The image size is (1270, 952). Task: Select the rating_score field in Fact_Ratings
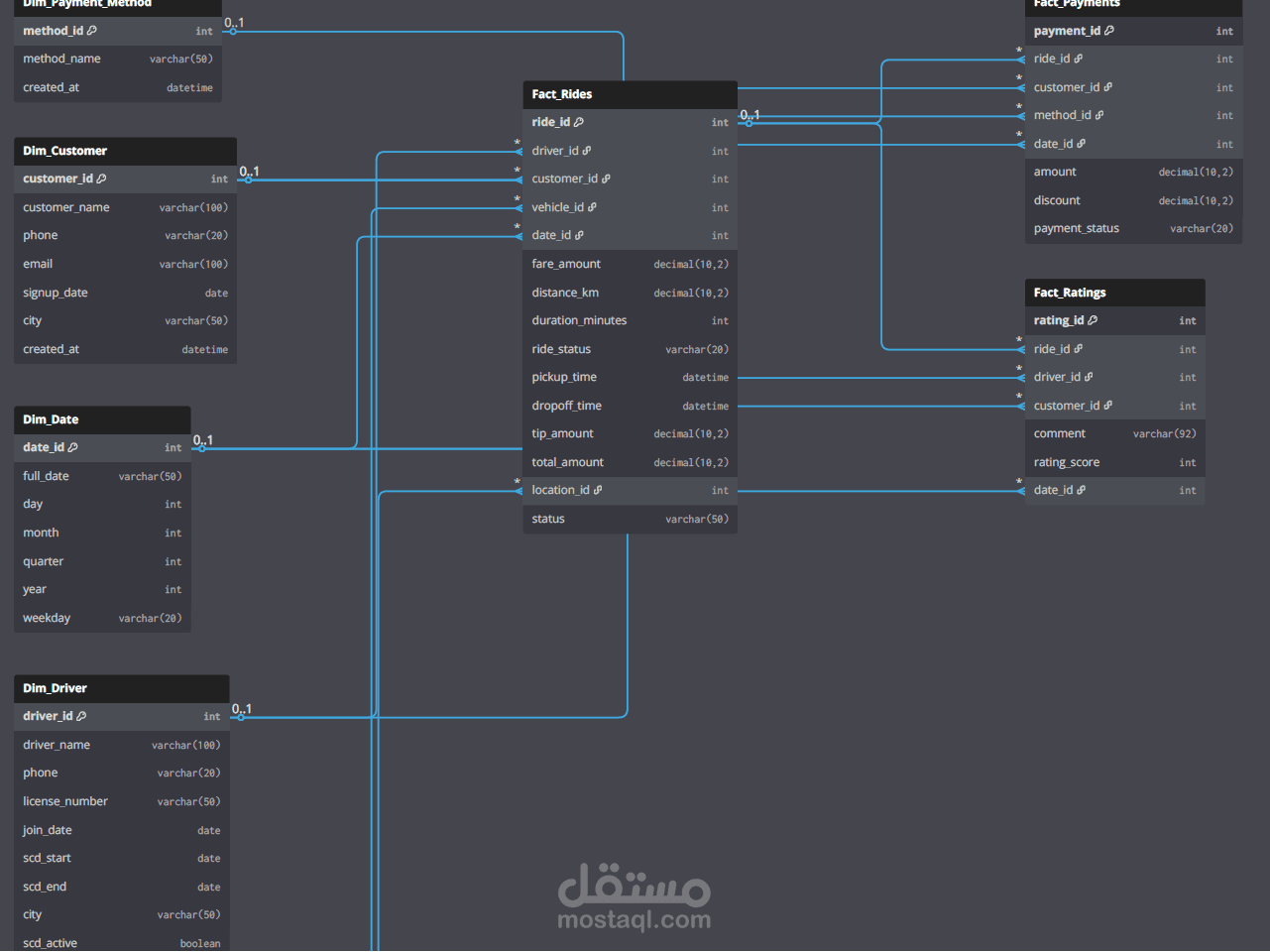click(x=1066, y=462)
